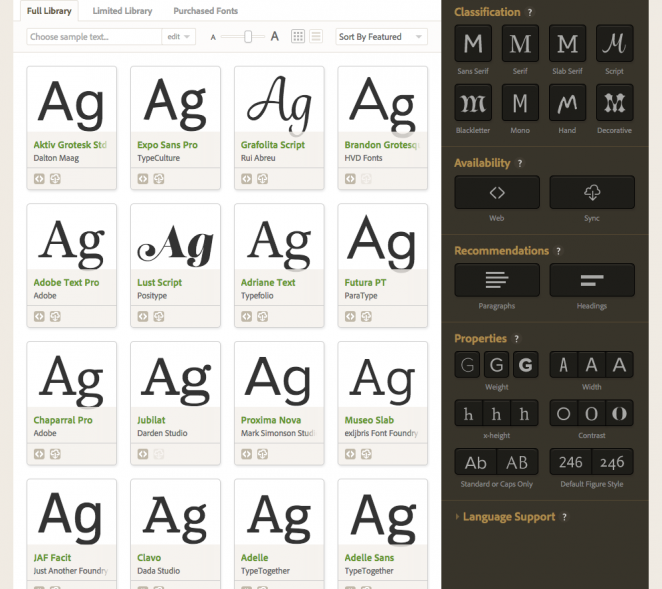Select the Sans Serif classification filter
Screen dimensions: 662x589
click(x=473, y=43)
